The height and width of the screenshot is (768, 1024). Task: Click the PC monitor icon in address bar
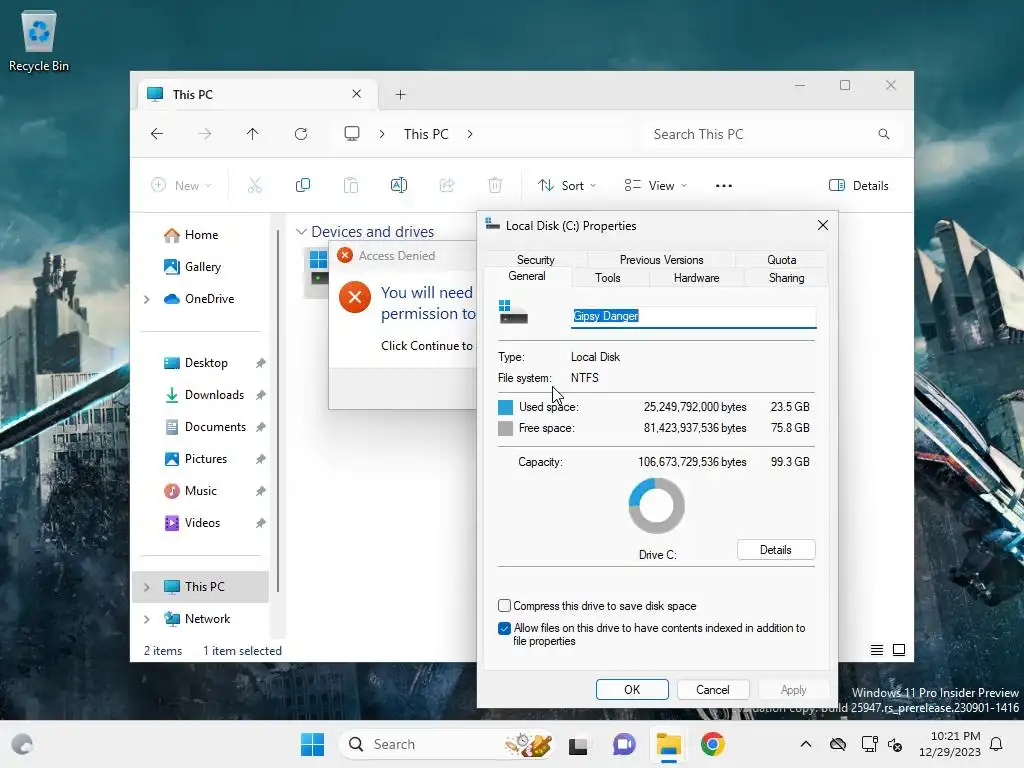[x=352, y=134]
